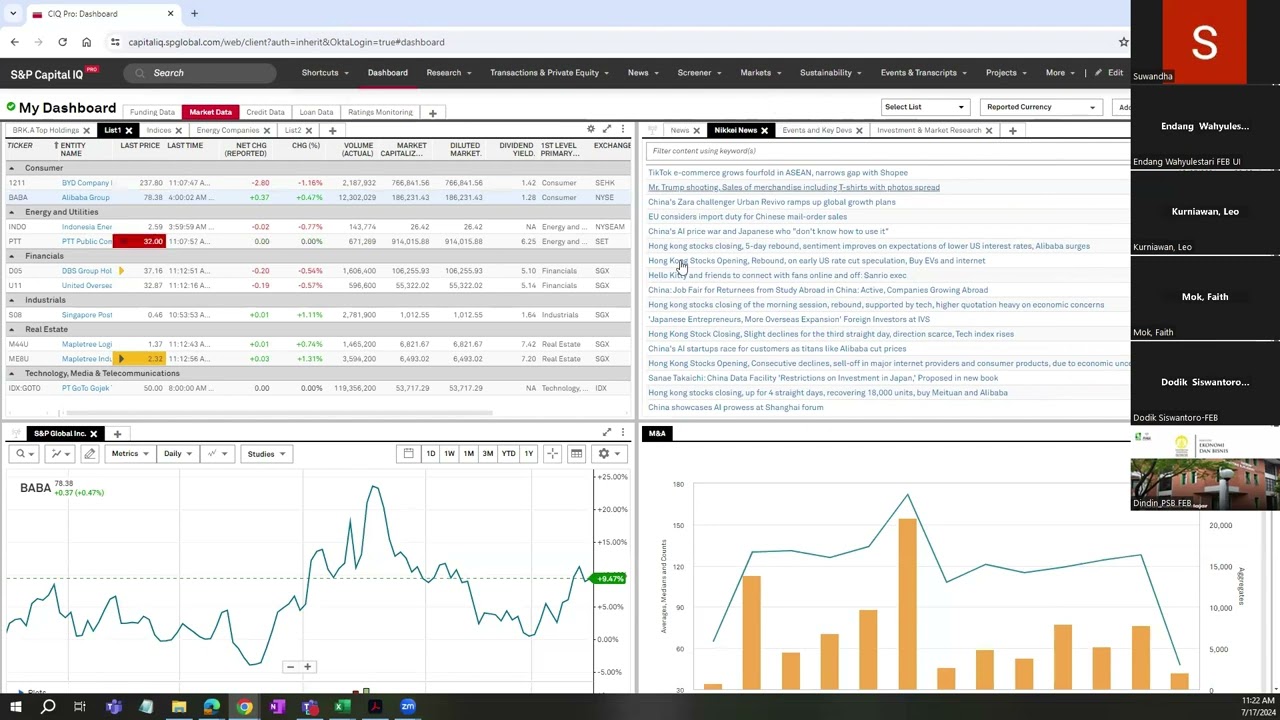
Task: Select the chart drawing pencil tool
Action: pos(89,454)
